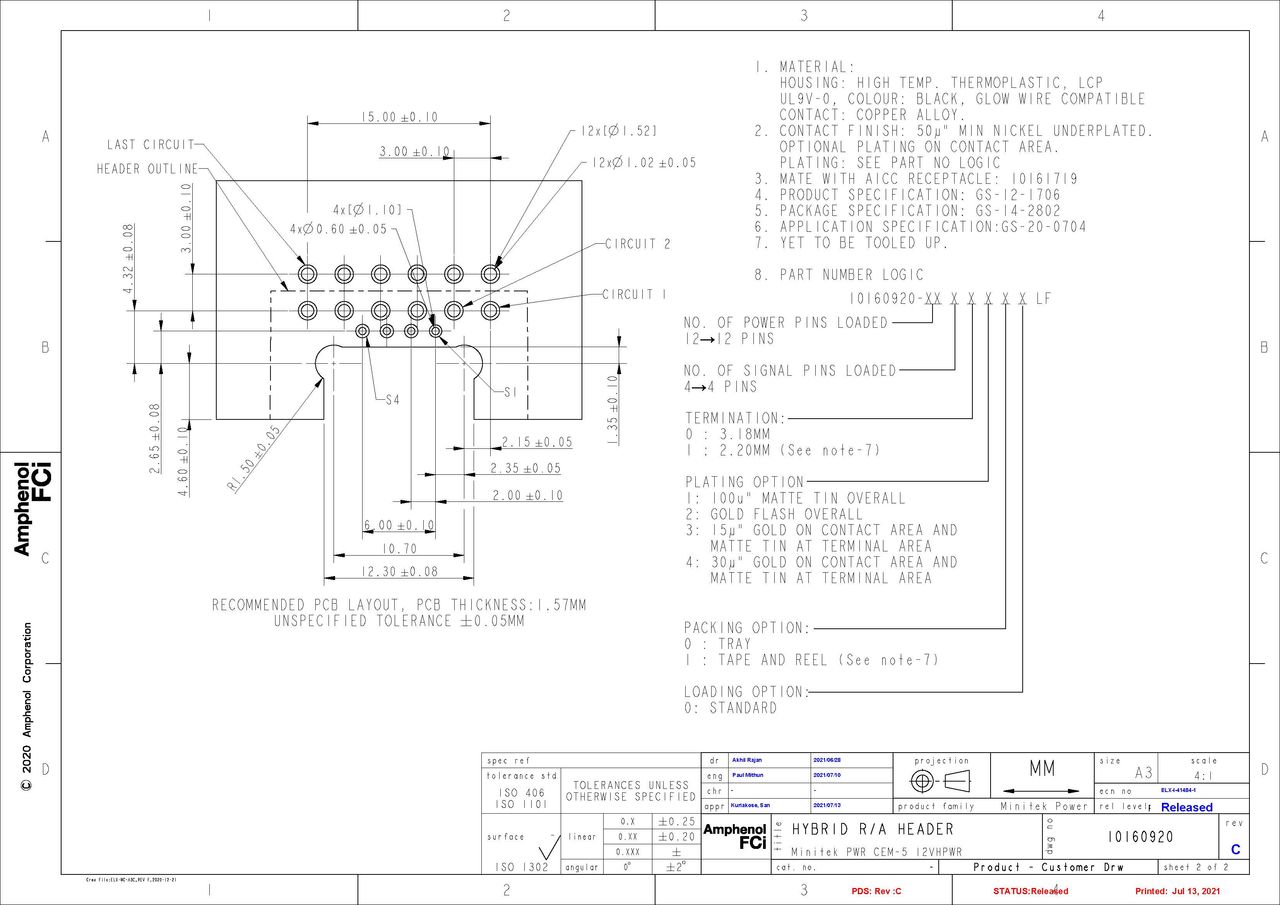Select note '1. MATERIAL:' heading

tap(805, 67)
